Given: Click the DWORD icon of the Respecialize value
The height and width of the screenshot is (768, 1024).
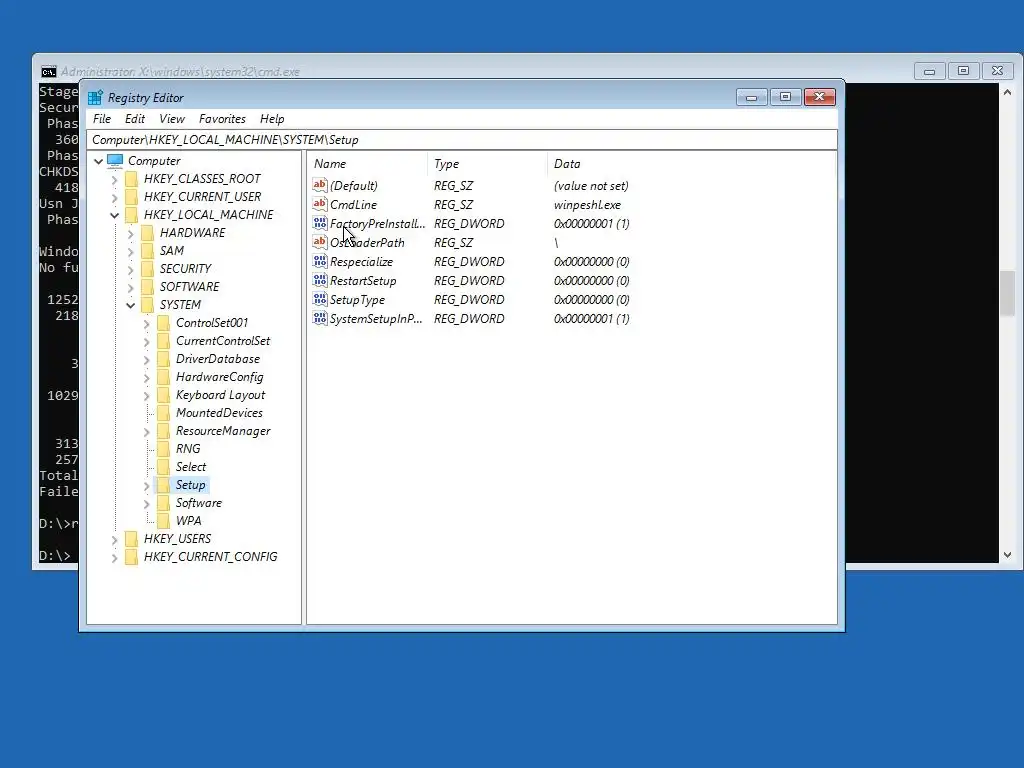Looking at the screenshot, I should [319, 261].
